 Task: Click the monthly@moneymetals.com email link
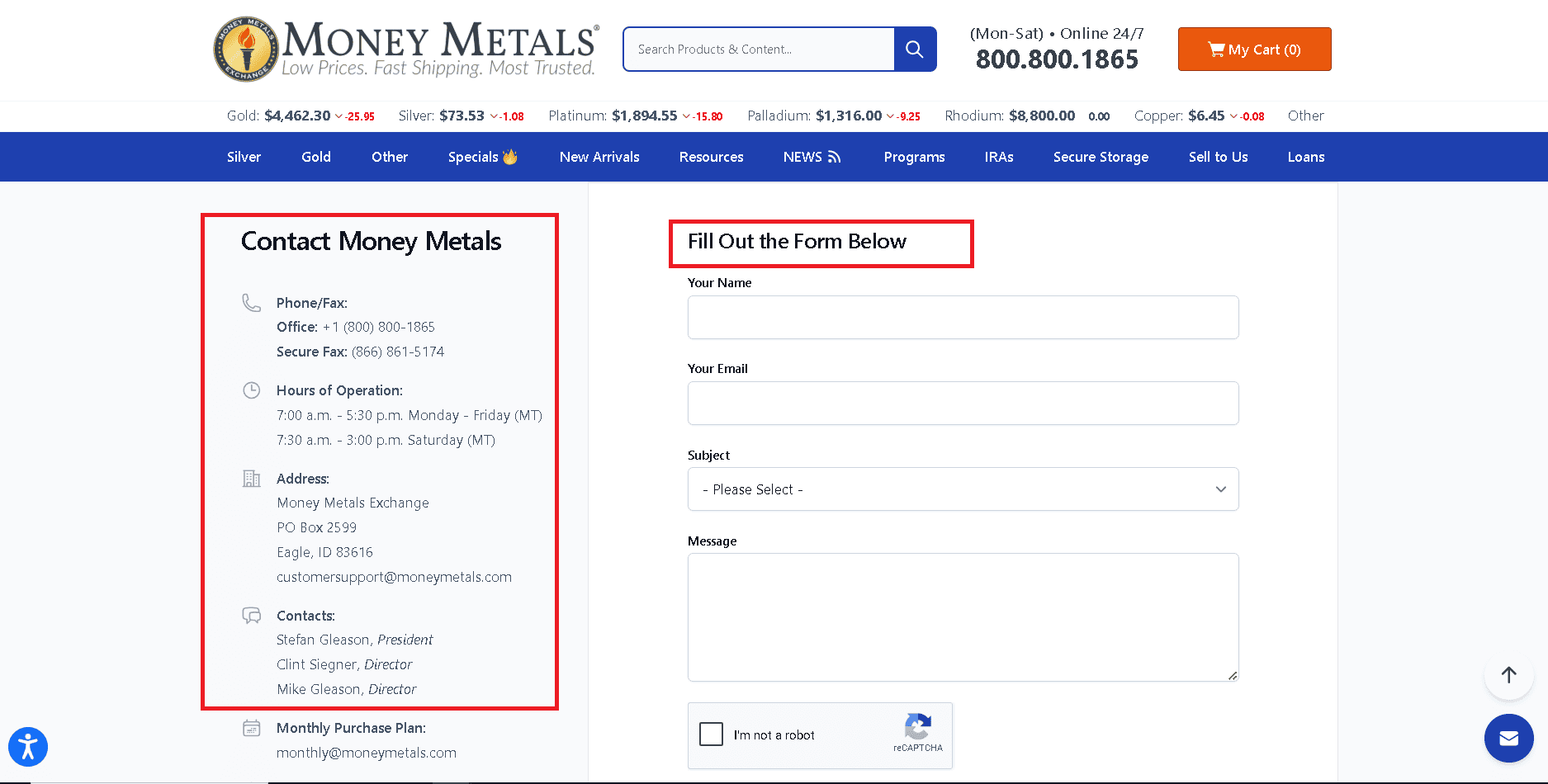(367, 753)
